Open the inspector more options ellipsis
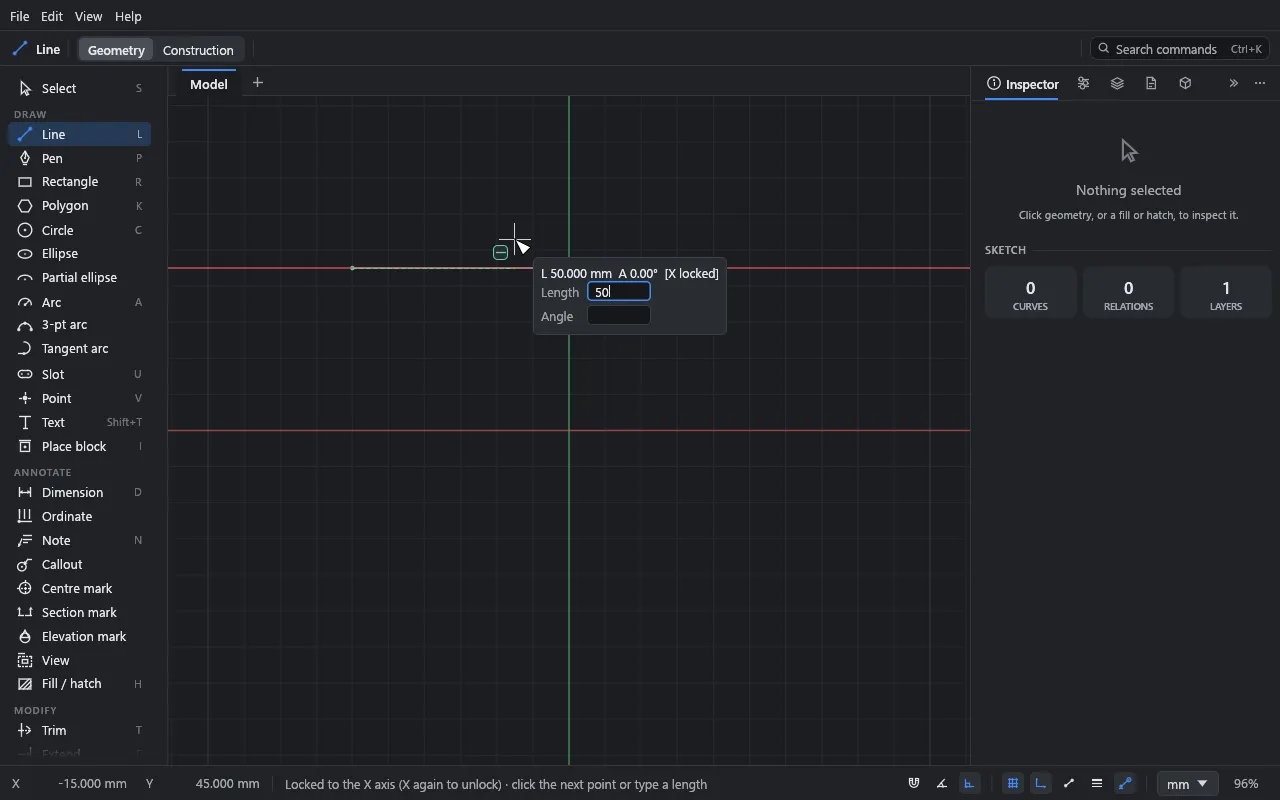This screenshot has width=1280, height=800. [x=1260, y=84]
